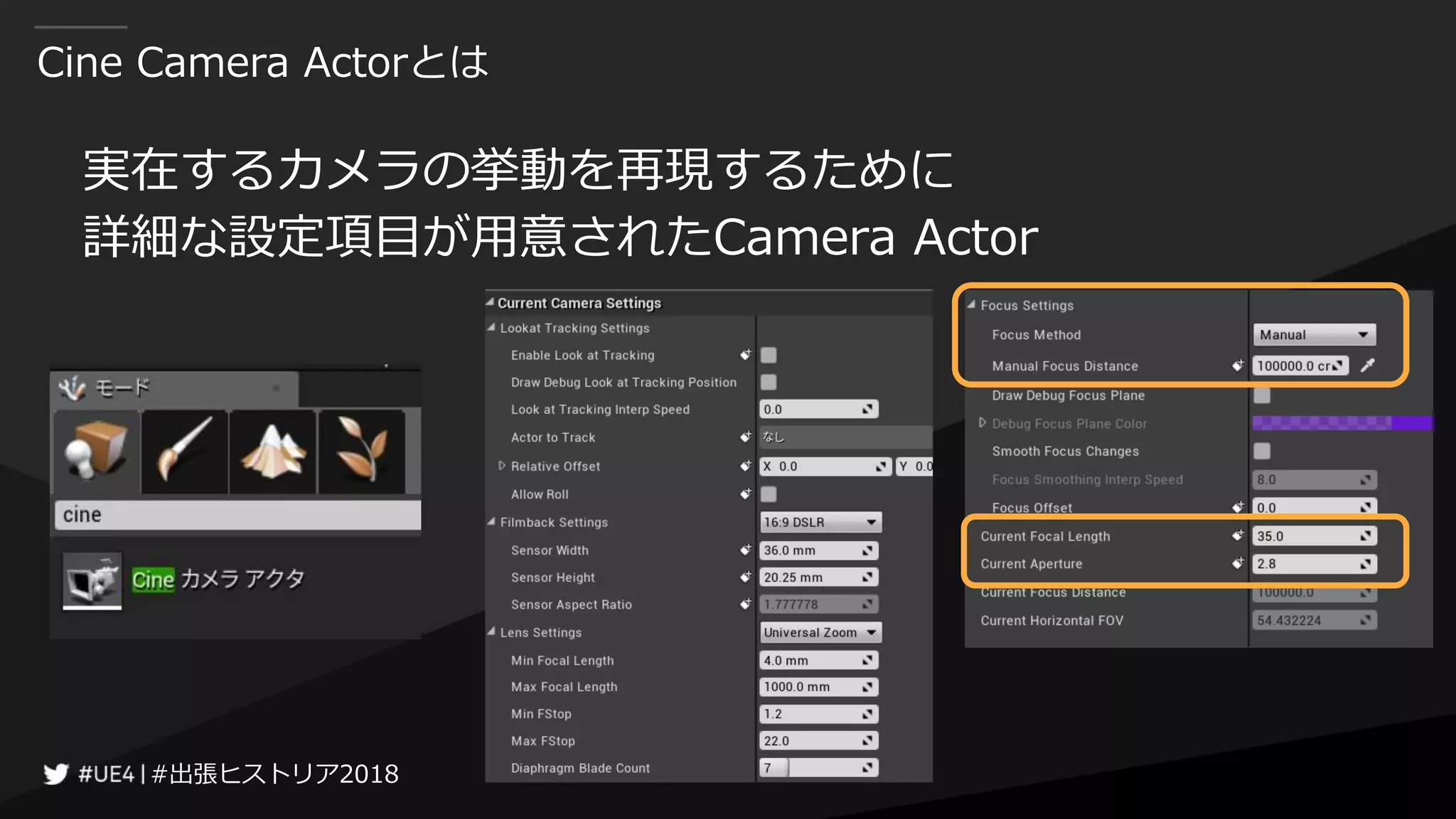Expand the Debug Focus Plane Color property
The width and height of the screenshot is (1456, 819).
pyautogui.click(x=983, y=423)
